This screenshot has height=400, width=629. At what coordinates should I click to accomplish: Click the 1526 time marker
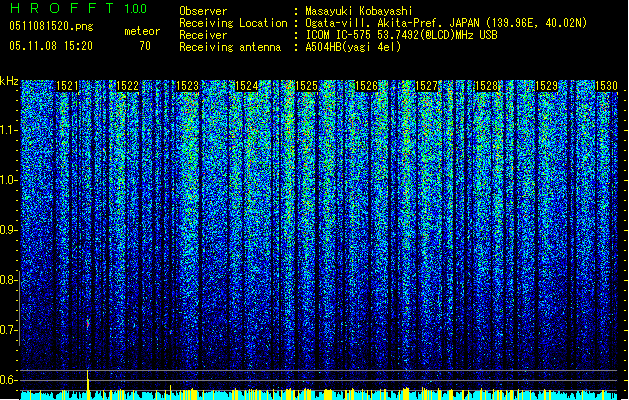click(366, 86)
